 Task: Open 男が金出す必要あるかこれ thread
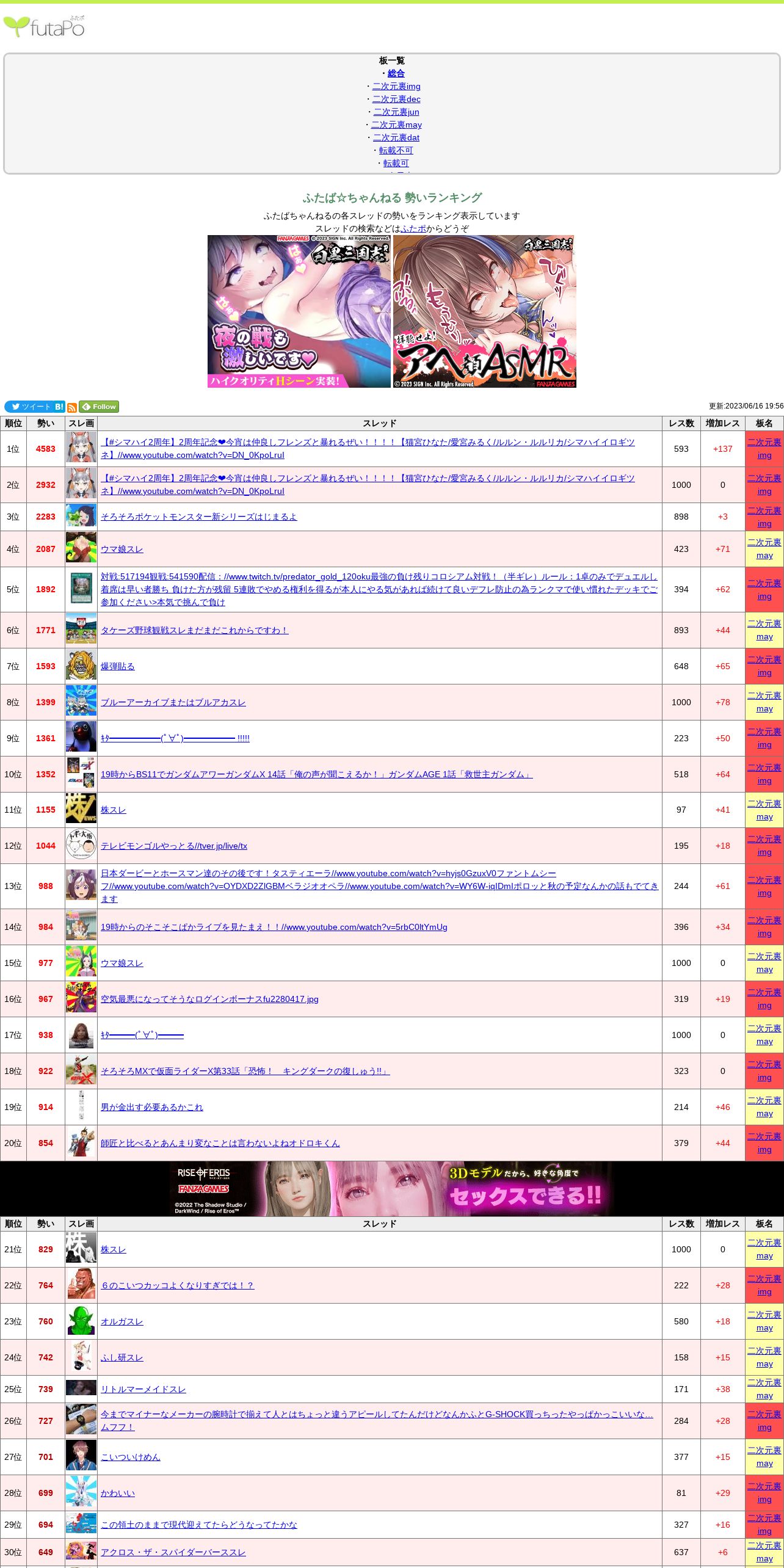point(152,1107)
